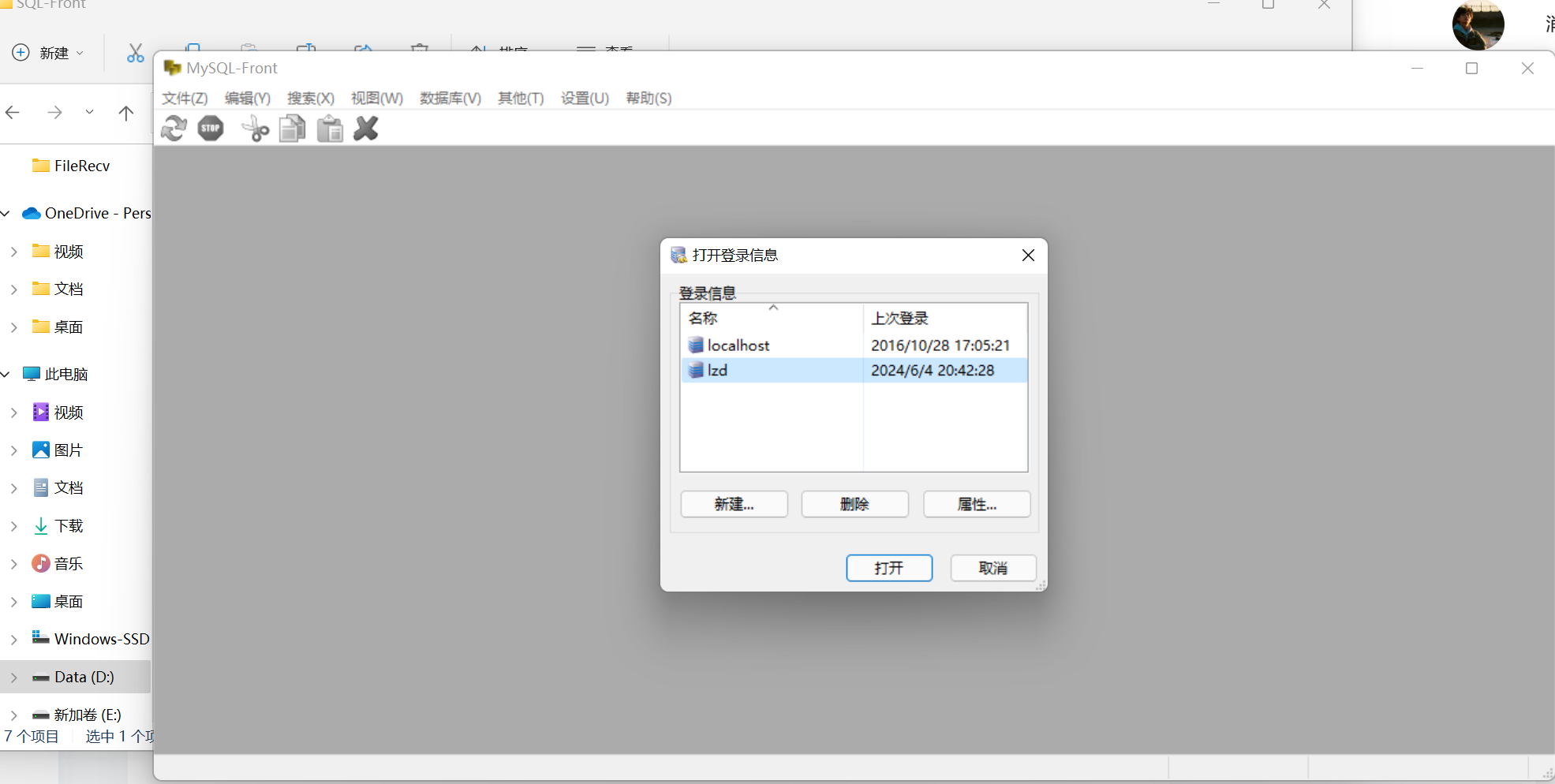Expand the OneDrive 文档 folder

[x=14, y=289]
